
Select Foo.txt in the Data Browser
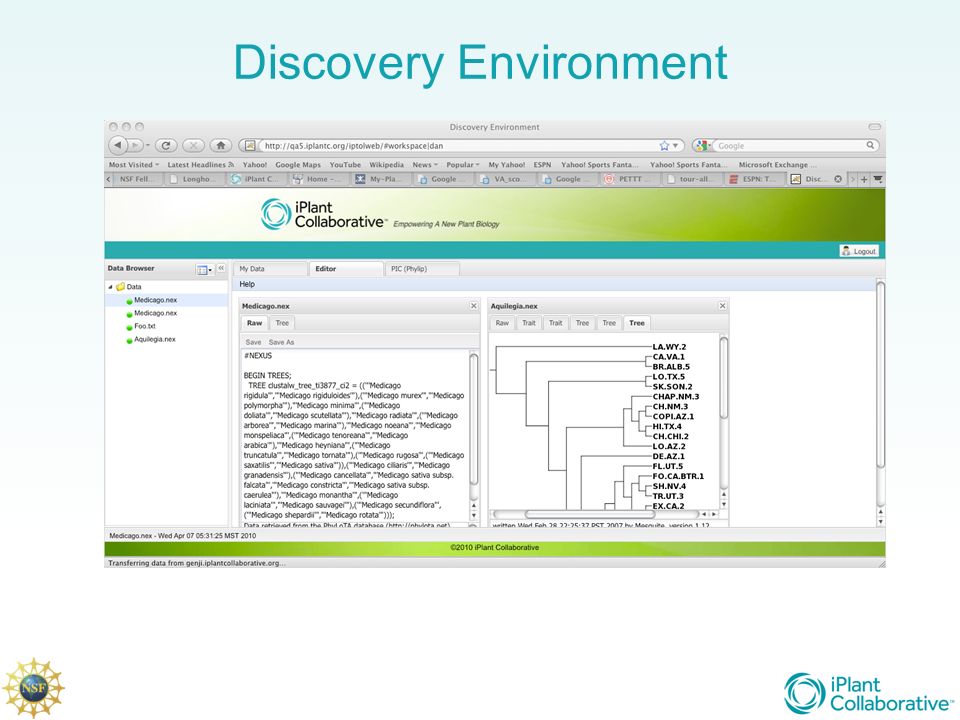pyautogui.click(x=145, y=326)
